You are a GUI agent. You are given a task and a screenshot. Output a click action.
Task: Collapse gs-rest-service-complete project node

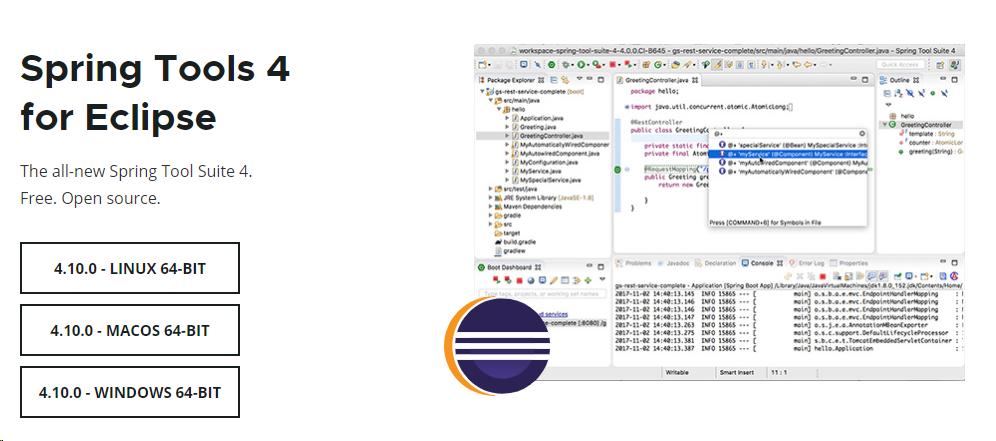point(482,92)
